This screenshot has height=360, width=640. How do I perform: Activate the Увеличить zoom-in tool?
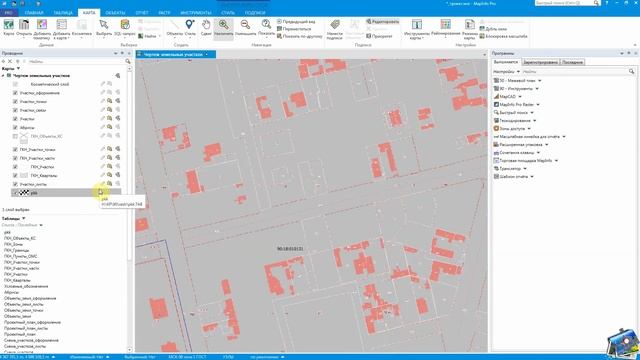[x=223, y=28]
